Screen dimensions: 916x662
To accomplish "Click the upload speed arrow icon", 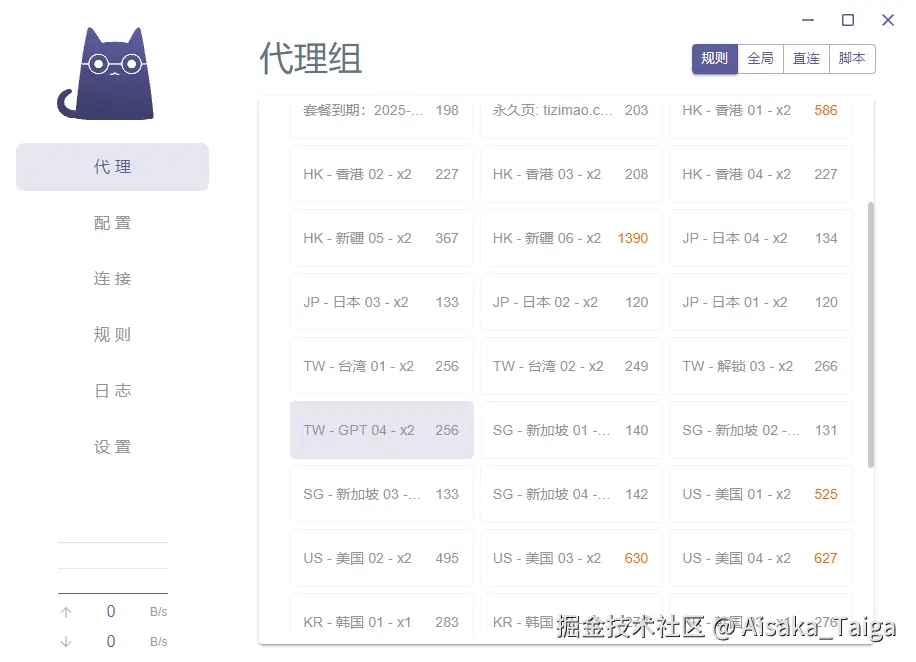I will (66, 612).
